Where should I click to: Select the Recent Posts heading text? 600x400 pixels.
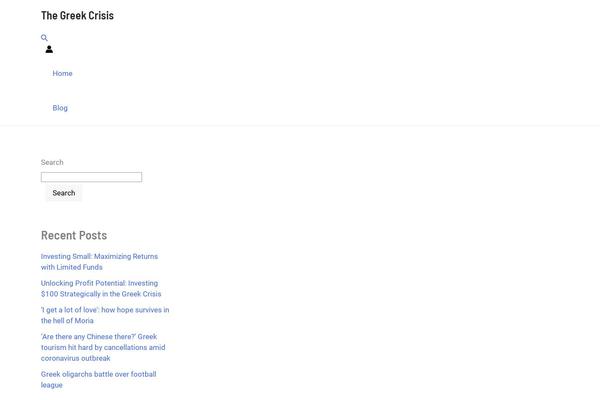click(x=74, y=235)
